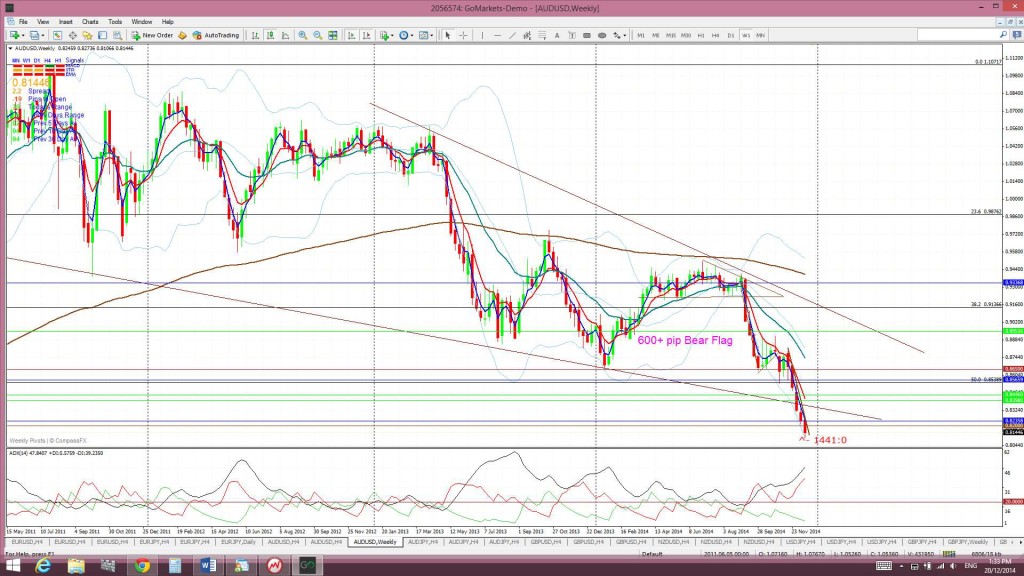This screenshot has width=1024, height=576.
Task: Open the Charts menu
Action: (90, 22)
